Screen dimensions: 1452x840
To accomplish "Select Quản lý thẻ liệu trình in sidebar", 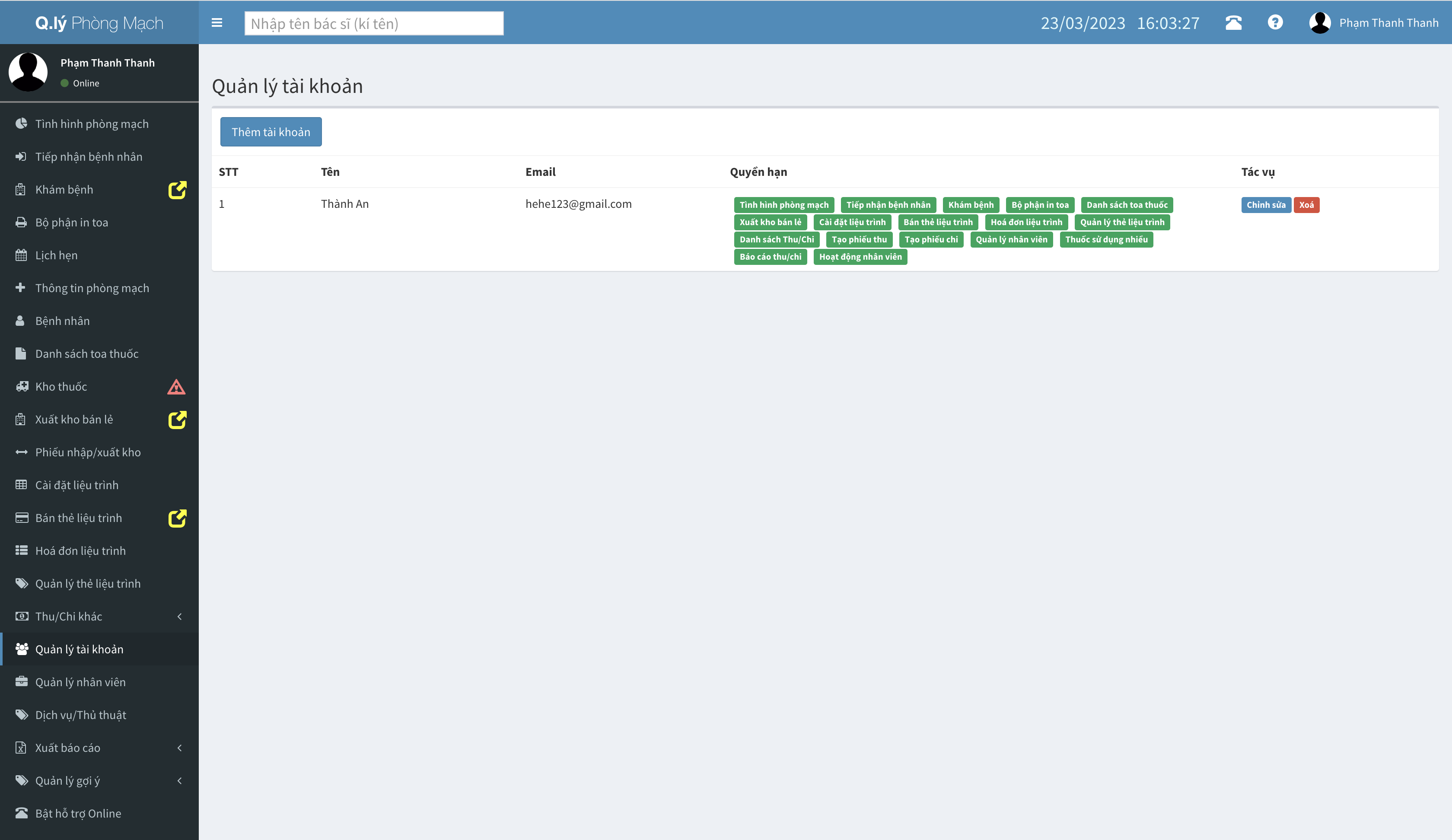I will click(99, 584).
